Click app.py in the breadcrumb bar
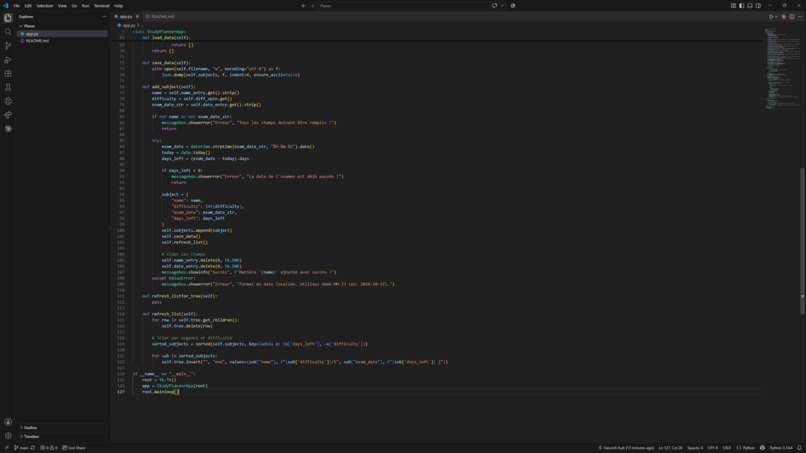Screen dimensions: 806x453 click(x=127, y=25)
